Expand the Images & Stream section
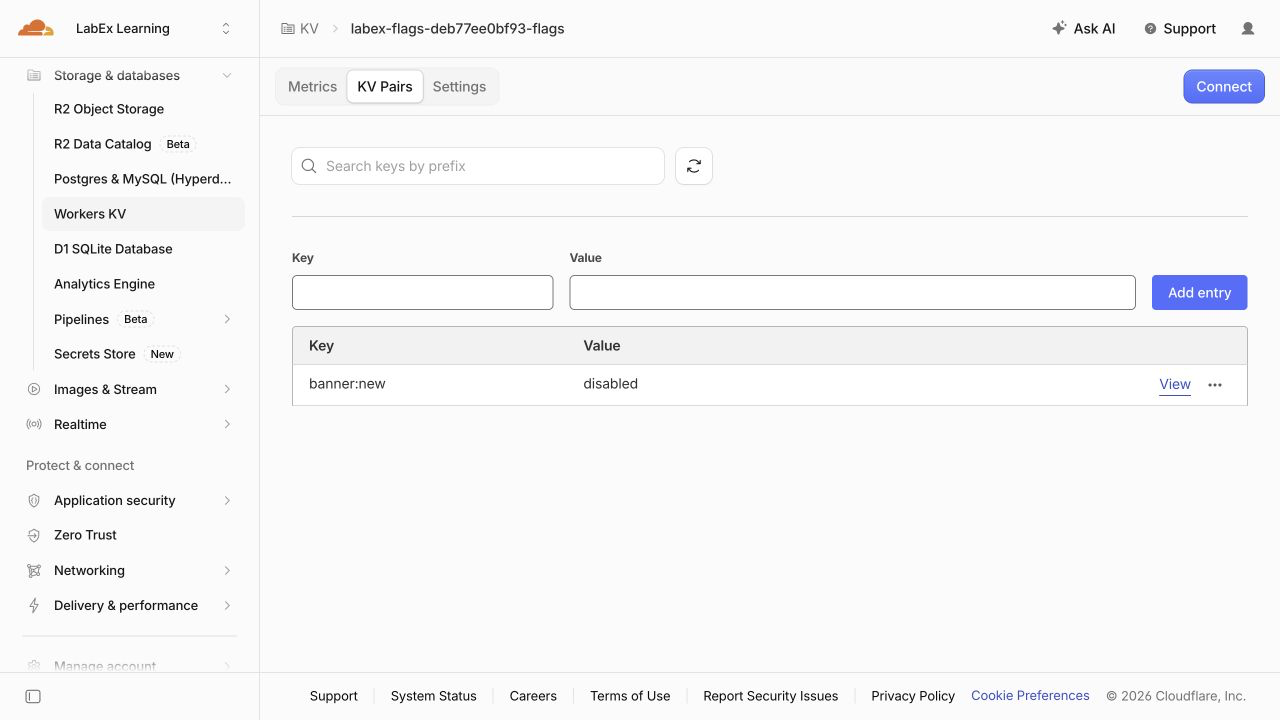This screenshot has height=720, width=1280. pos(227,389)
